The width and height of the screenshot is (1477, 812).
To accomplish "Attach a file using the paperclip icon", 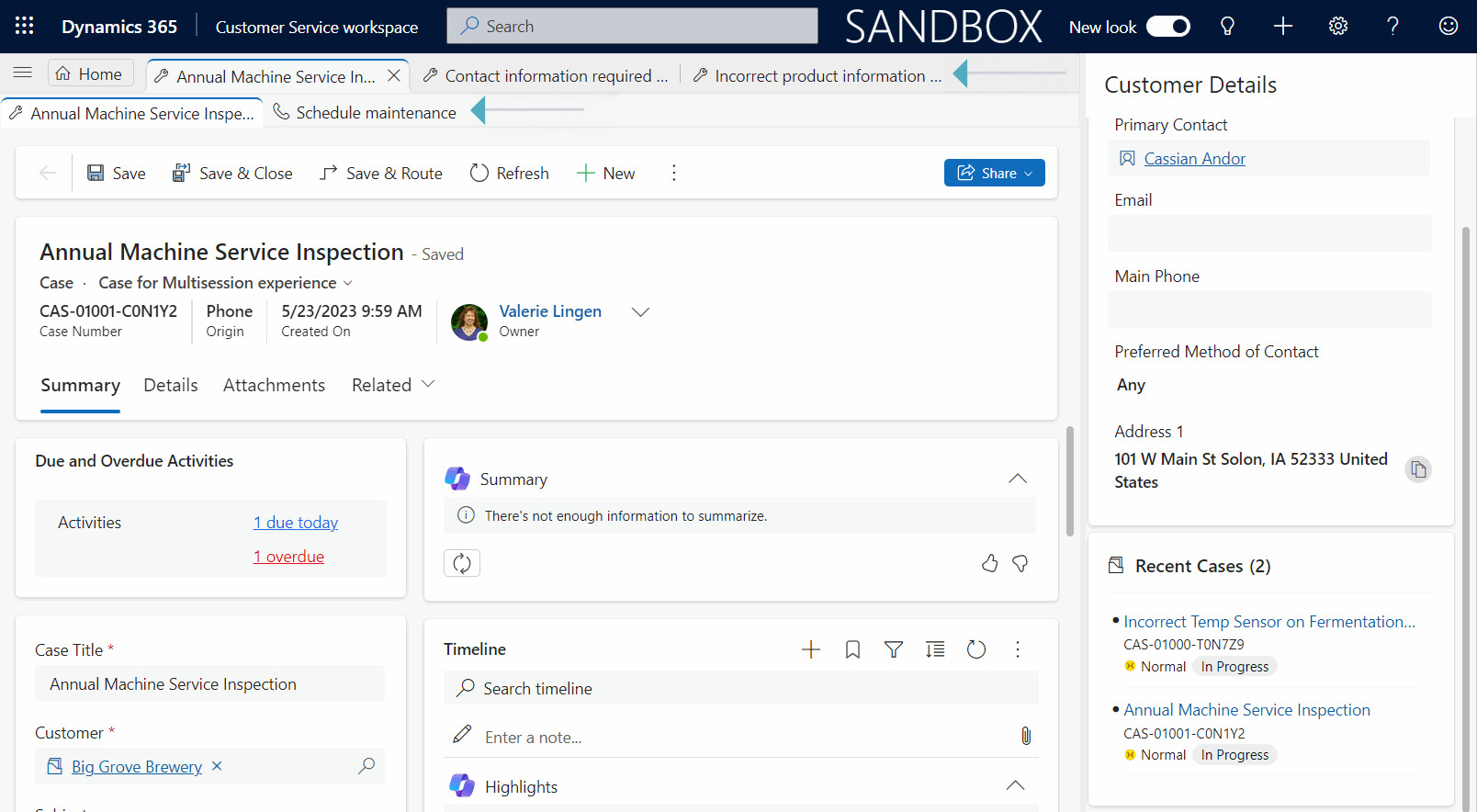I will (1026, 736).
